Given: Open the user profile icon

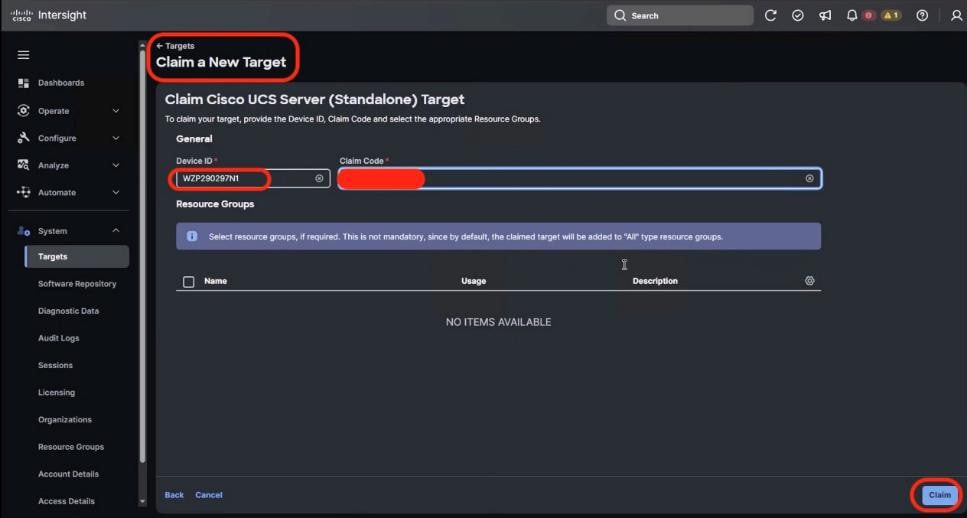Looking at the screenshot, I should point(957,15).
